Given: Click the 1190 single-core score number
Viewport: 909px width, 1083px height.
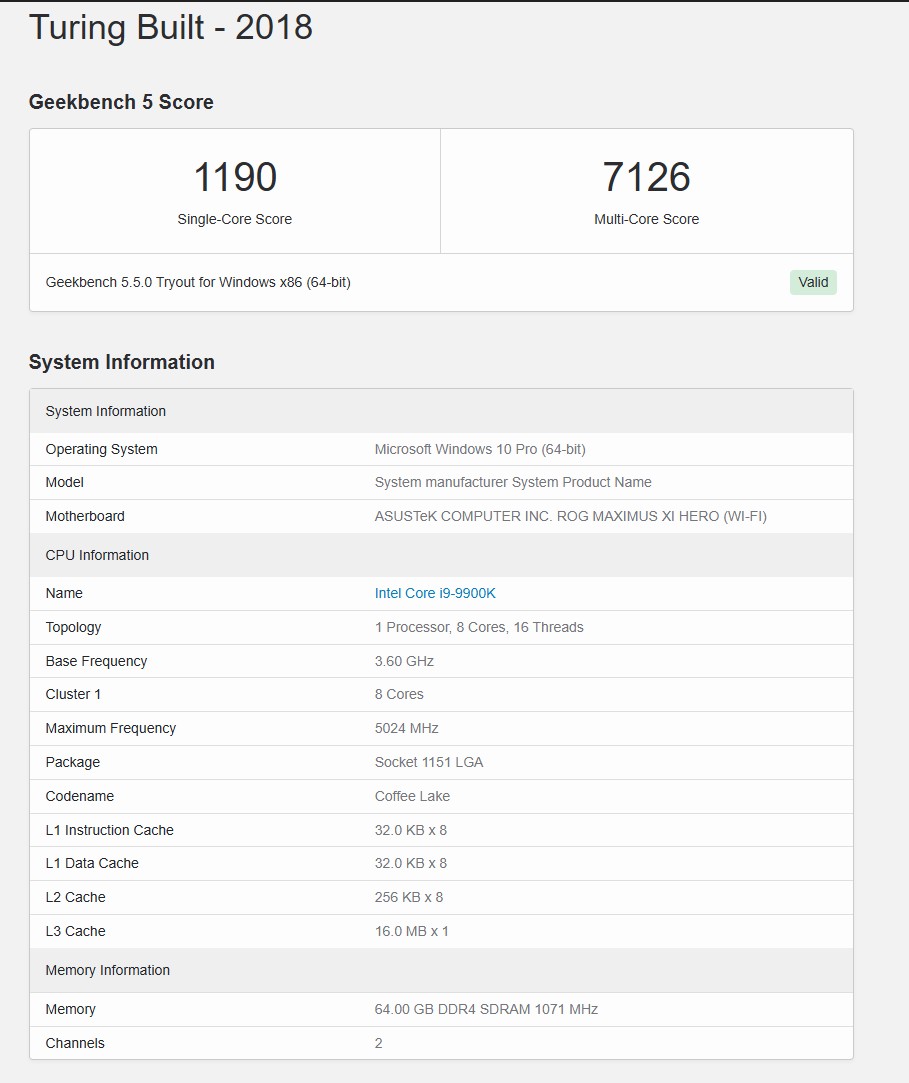Looking at the screenshot, I should click(x=235, y=177).
